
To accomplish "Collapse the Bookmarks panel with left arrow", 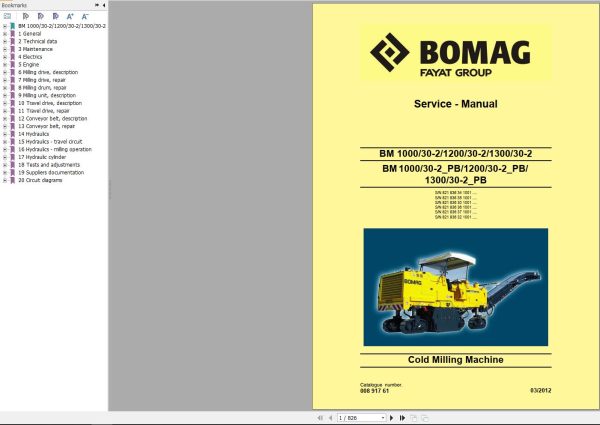I will 104,5.
